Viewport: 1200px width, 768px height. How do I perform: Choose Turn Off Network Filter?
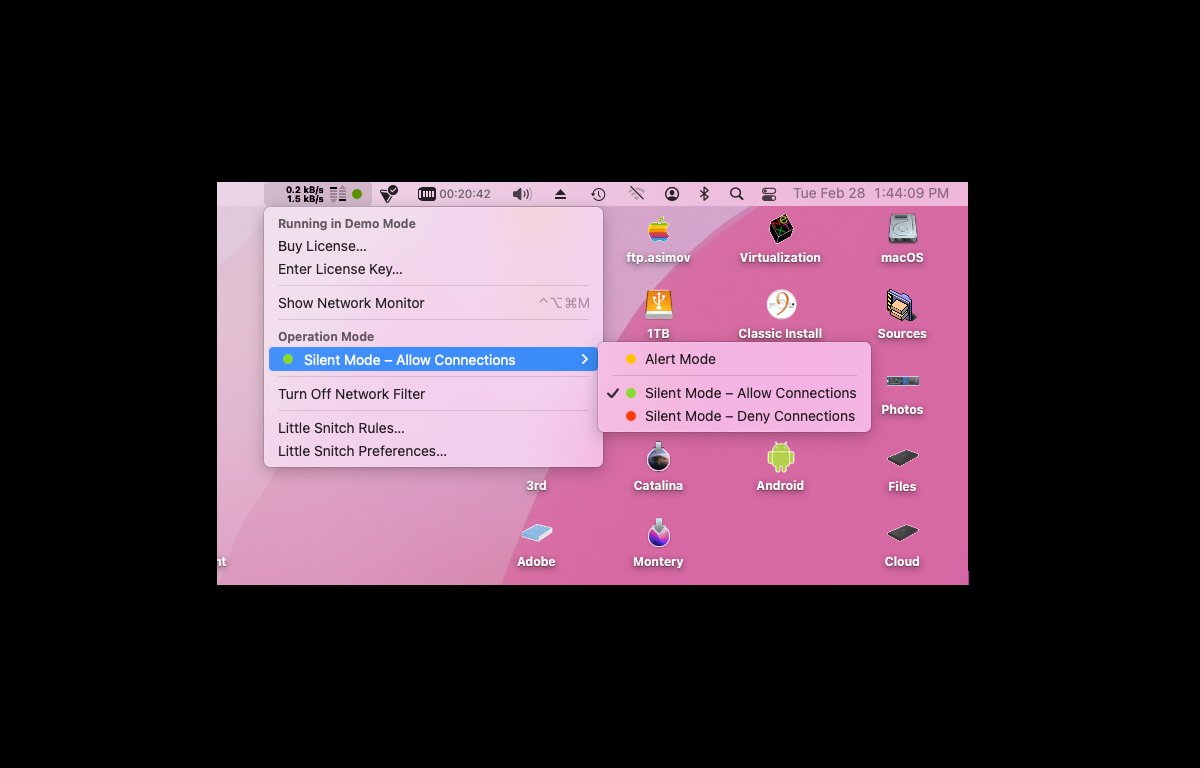pyautogui.click(x=433, y=394)
